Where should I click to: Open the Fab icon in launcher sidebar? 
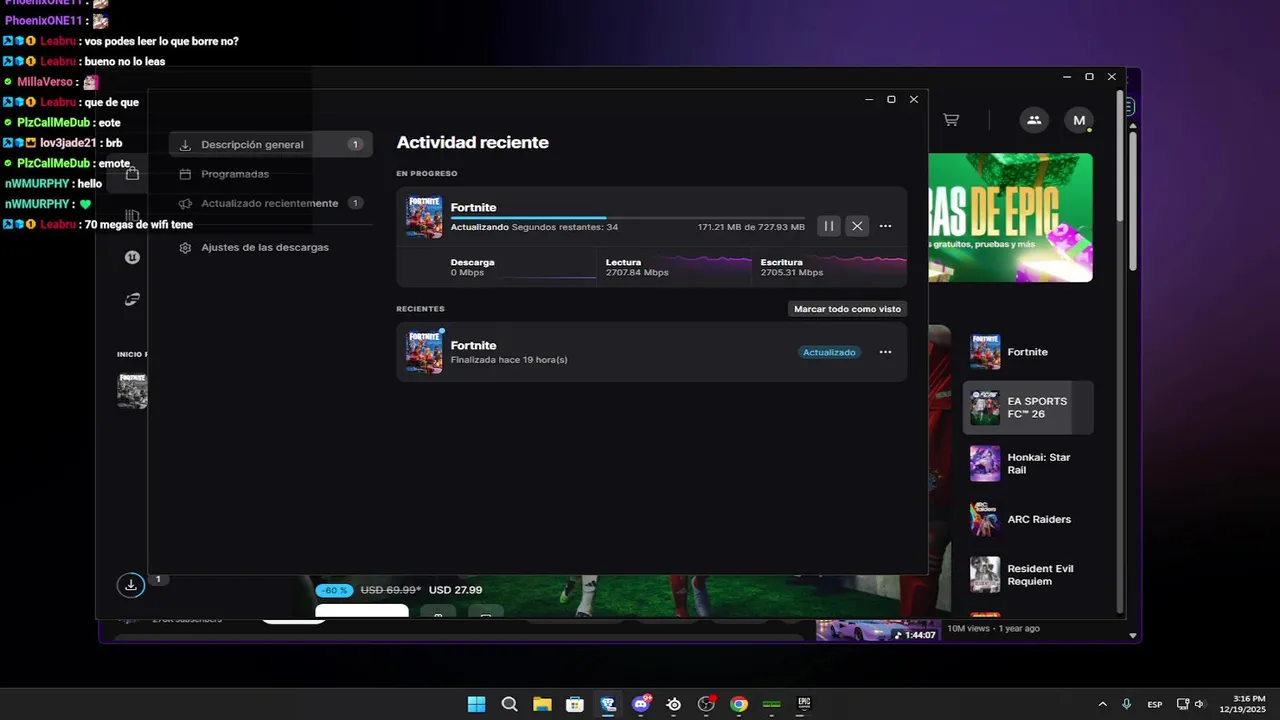click(x=132, y=298)
